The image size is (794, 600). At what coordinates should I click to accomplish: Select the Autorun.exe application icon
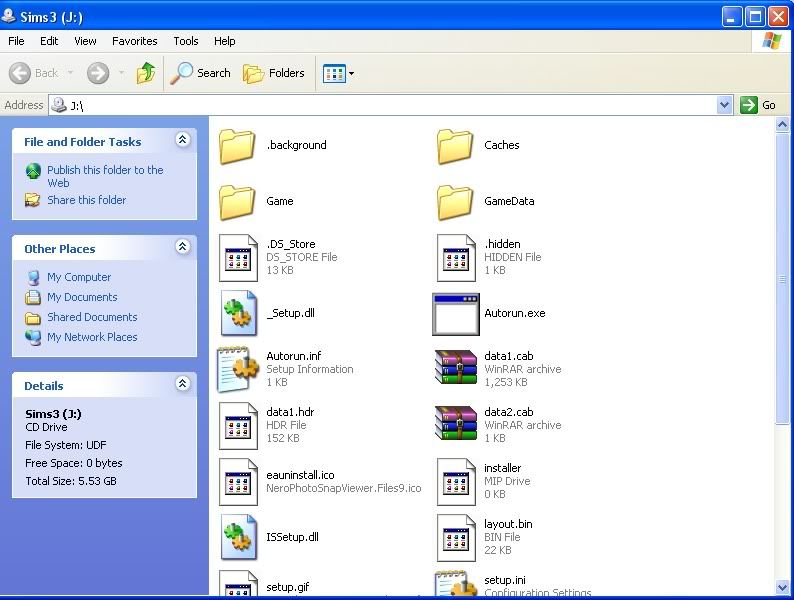[x=456, y=314]
